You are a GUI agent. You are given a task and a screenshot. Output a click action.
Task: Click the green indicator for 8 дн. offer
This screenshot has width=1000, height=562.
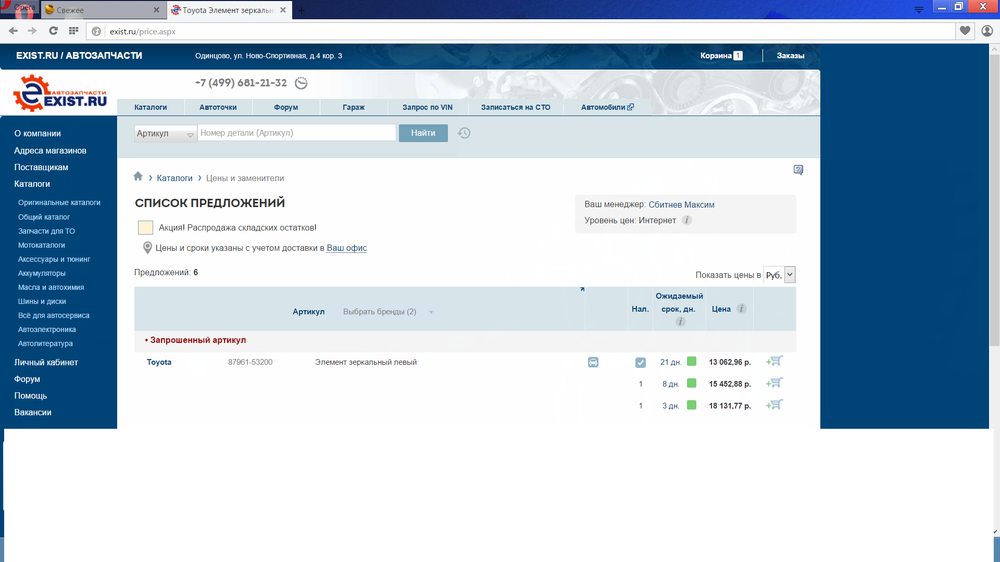pos(691,383)
